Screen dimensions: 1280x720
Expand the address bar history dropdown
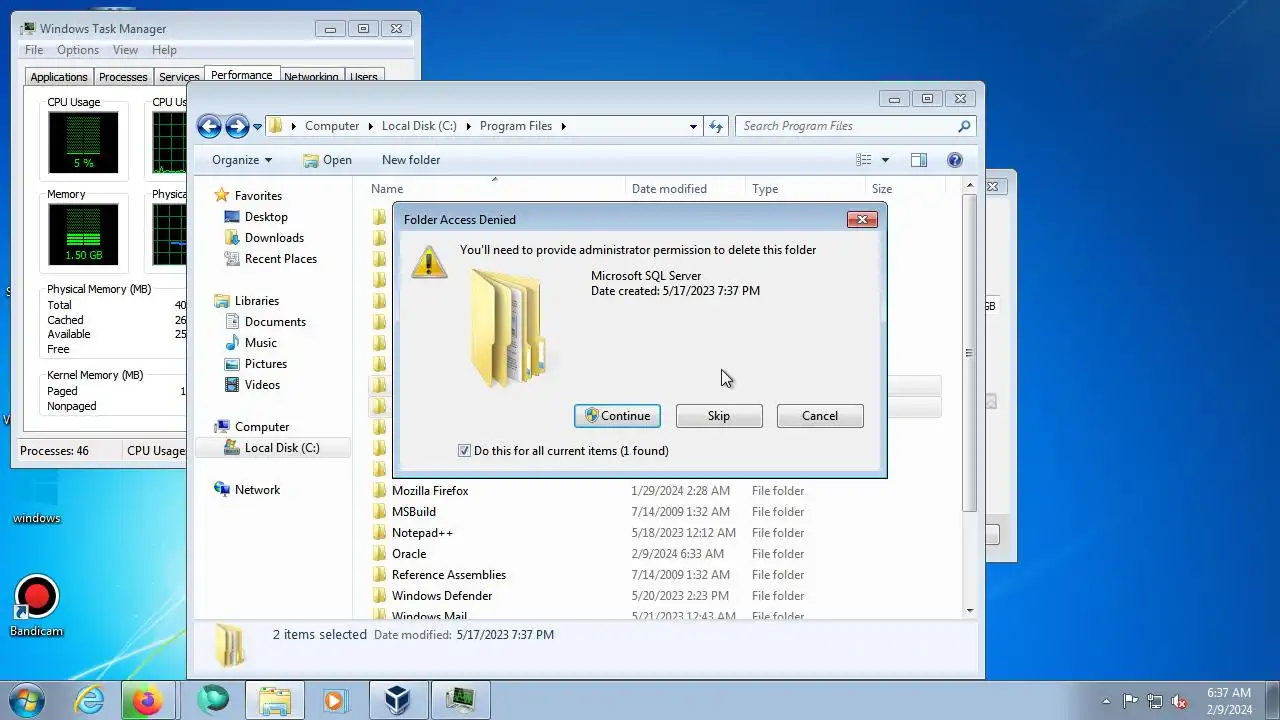coord(693,126)
